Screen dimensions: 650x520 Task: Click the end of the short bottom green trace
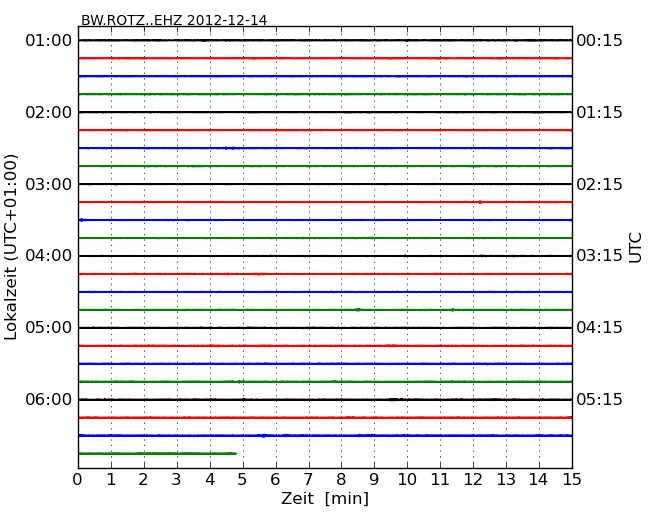(x=235, y=454)
